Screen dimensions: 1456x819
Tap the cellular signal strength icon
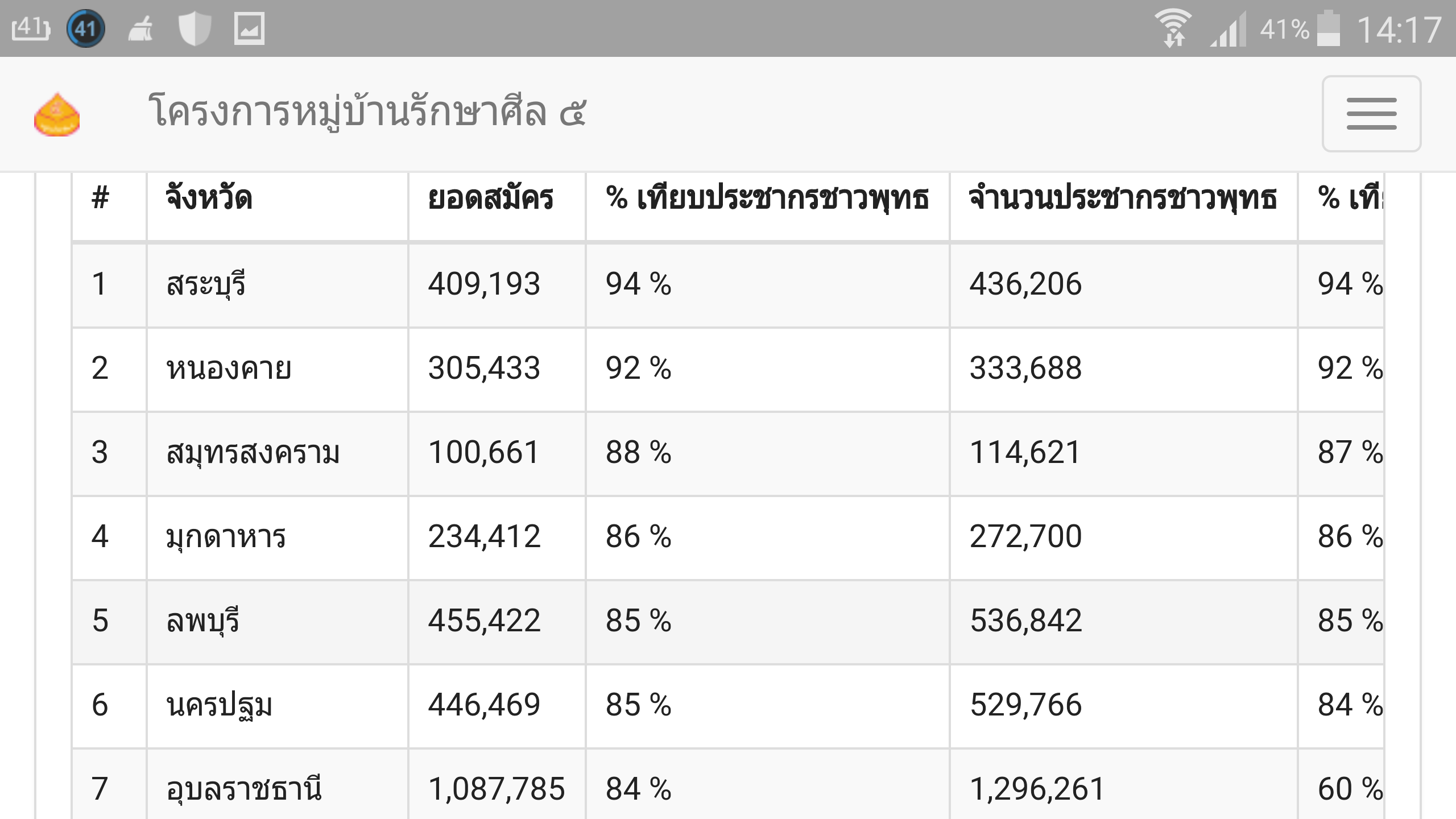click(1228, 30)
